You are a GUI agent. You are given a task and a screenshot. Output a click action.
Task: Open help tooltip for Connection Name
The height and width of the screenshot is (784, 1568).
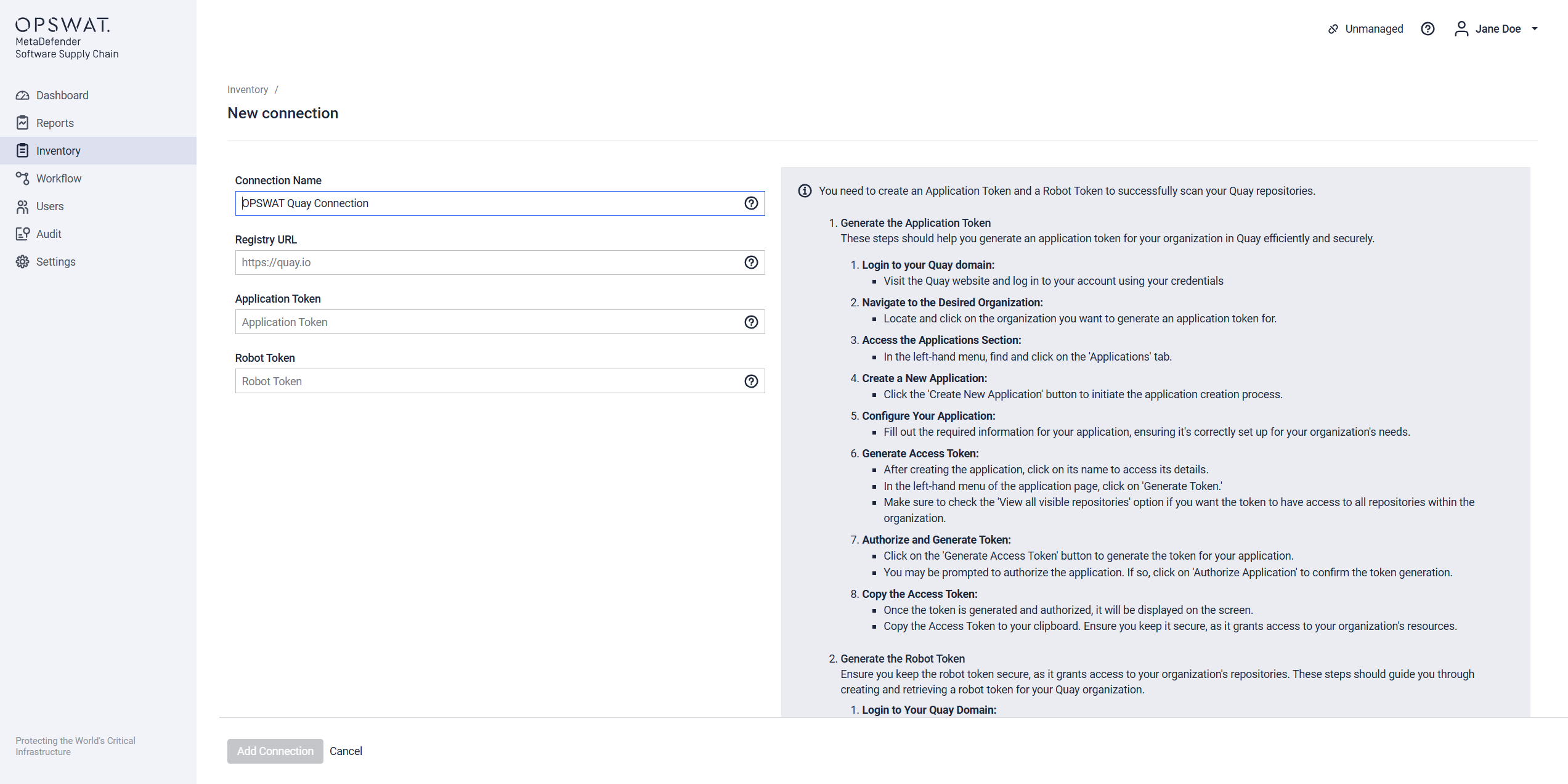[751, 203]
